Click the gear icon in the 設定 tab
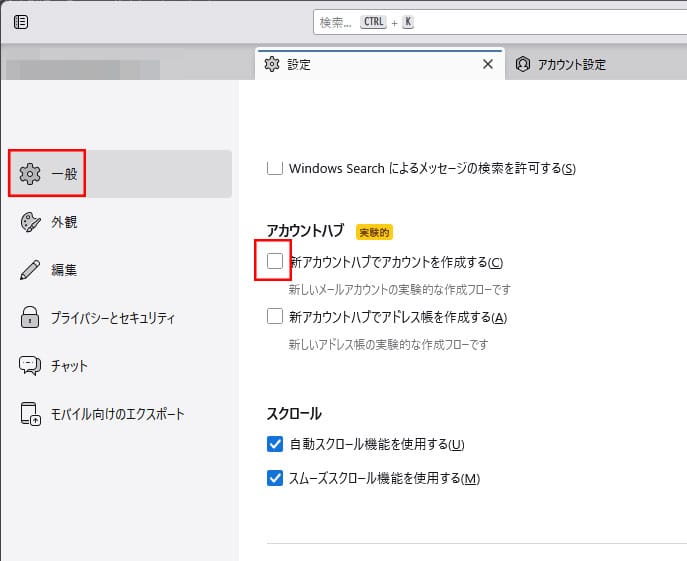 [x=272, y=64]
